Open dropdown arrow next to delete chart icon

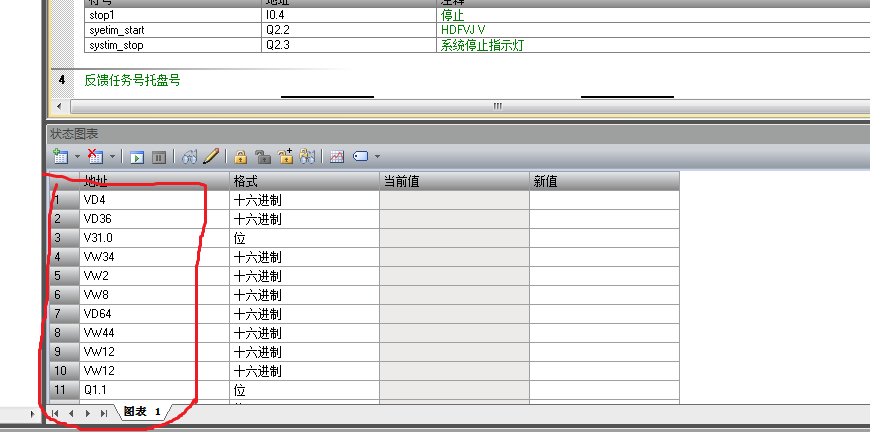pyautogui.click(x=112, y=157)
